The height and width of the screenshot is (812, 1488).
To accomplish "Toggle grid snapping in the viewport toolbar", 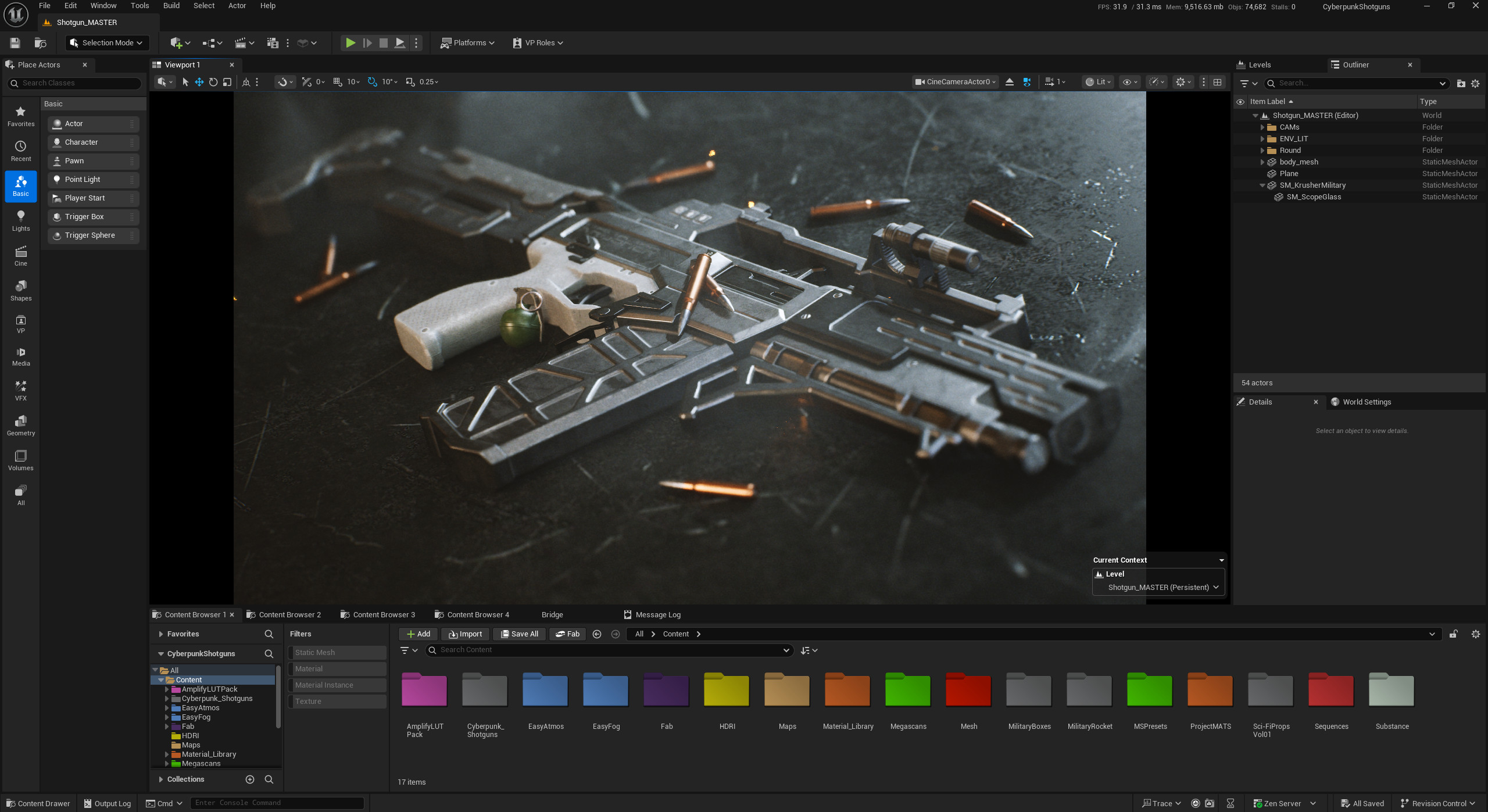I will (337, 82).
